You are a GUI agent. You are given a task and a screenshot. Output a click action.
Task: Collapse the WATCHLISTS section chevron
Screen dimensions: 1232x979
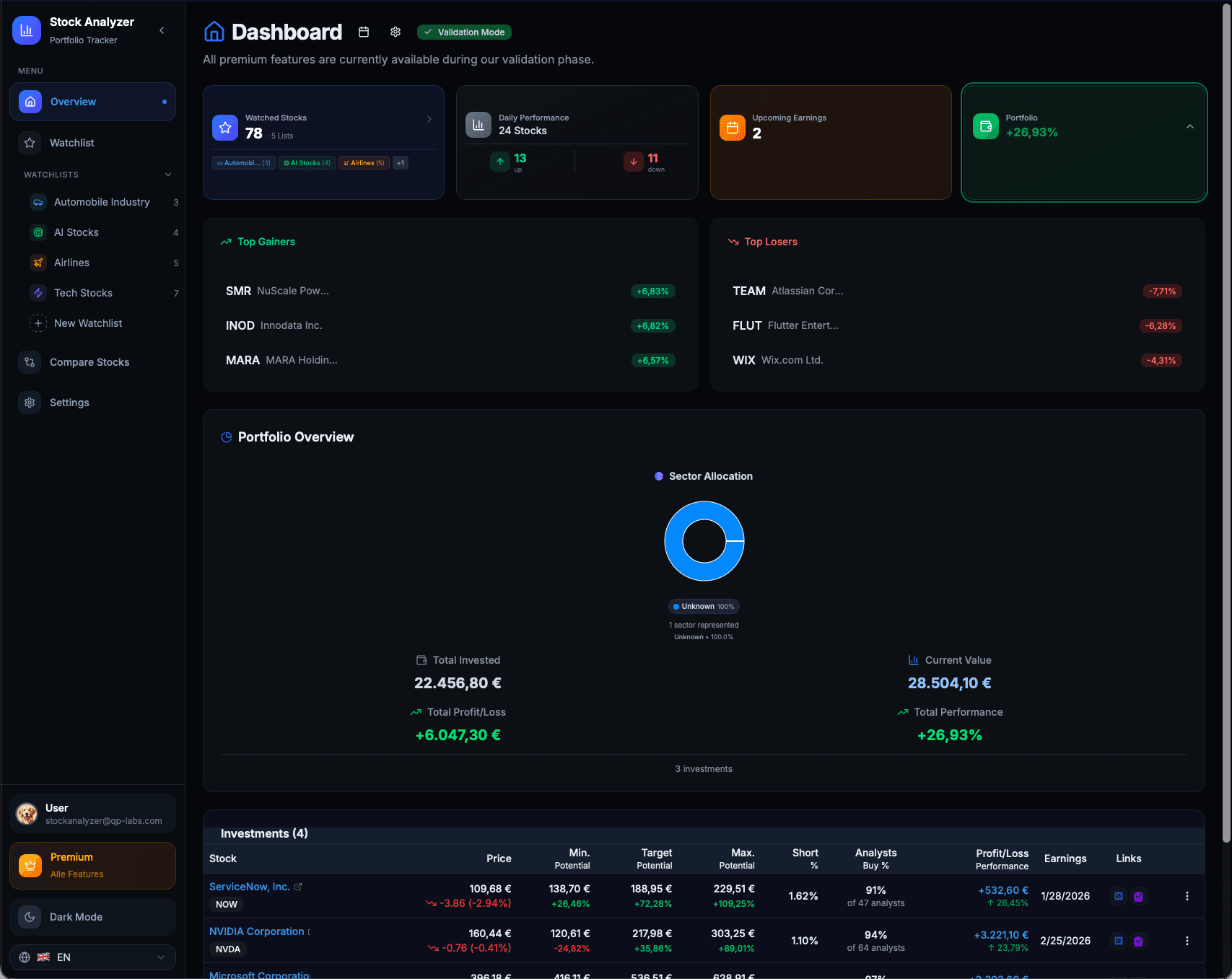167,175
